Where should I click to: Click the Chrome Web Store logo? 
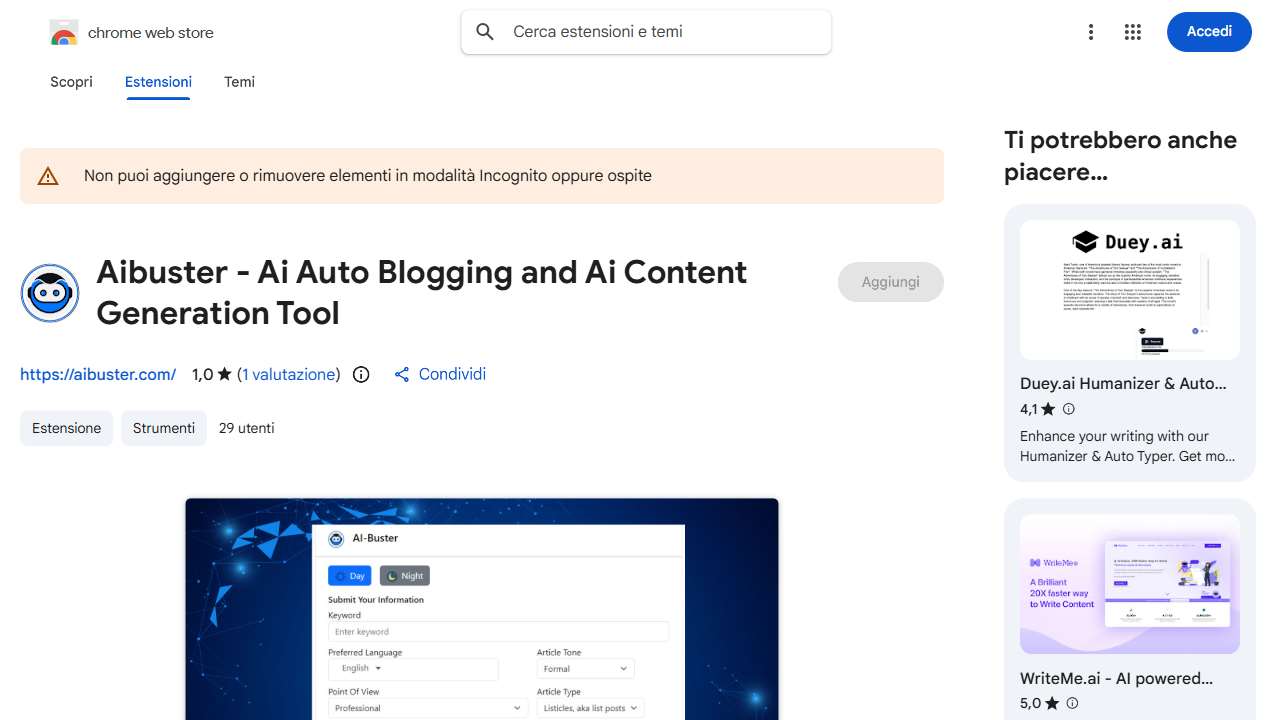coord(64,33)
